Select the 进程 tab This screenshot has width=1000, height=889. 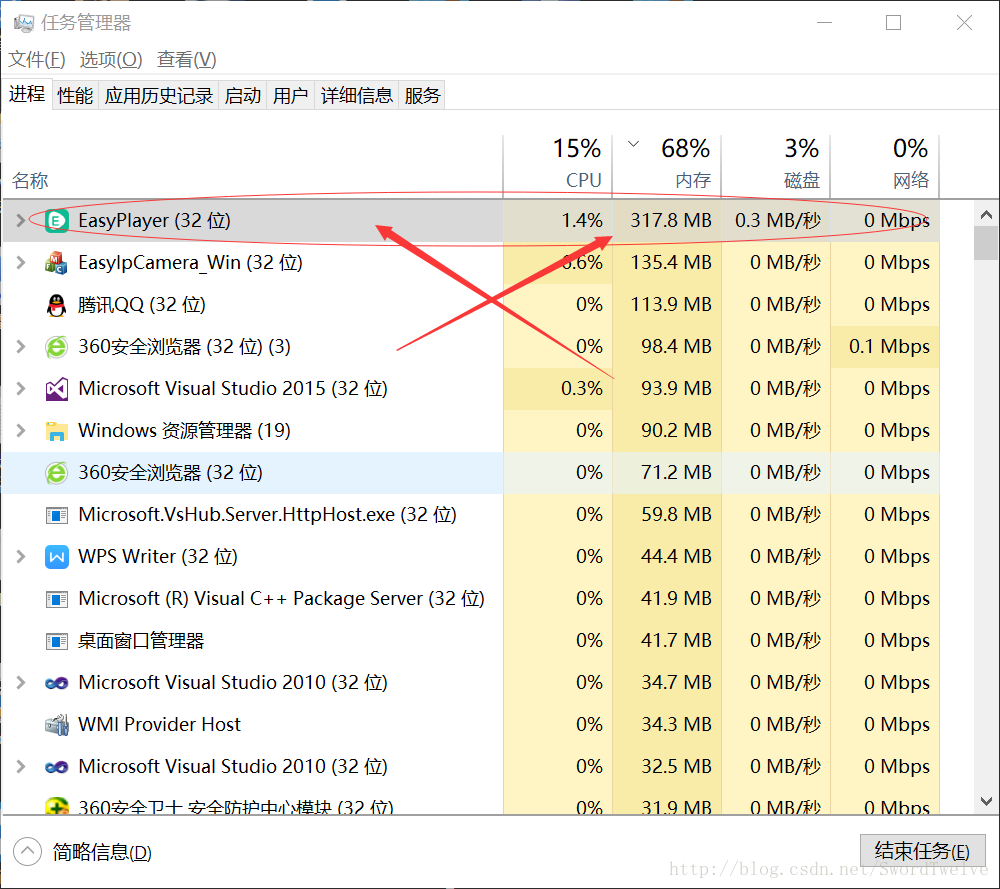point(27,94)
